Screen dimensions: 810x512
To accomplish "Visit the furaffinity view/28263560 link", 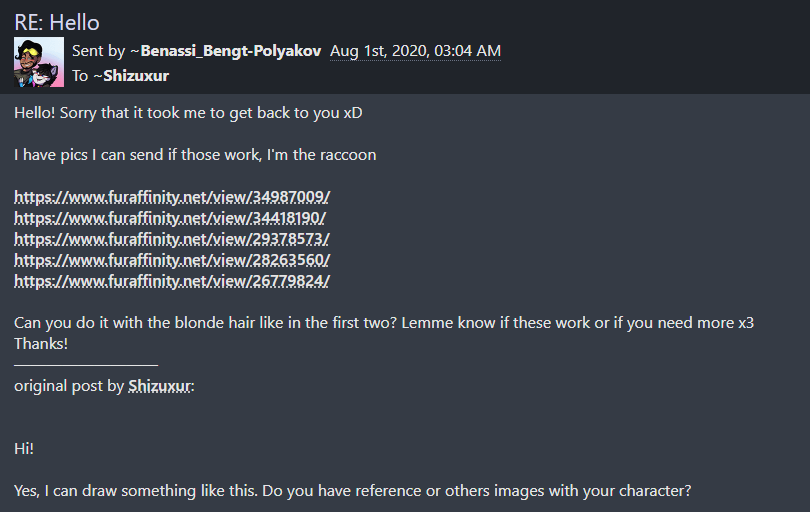I will click(x=172, y=260).
